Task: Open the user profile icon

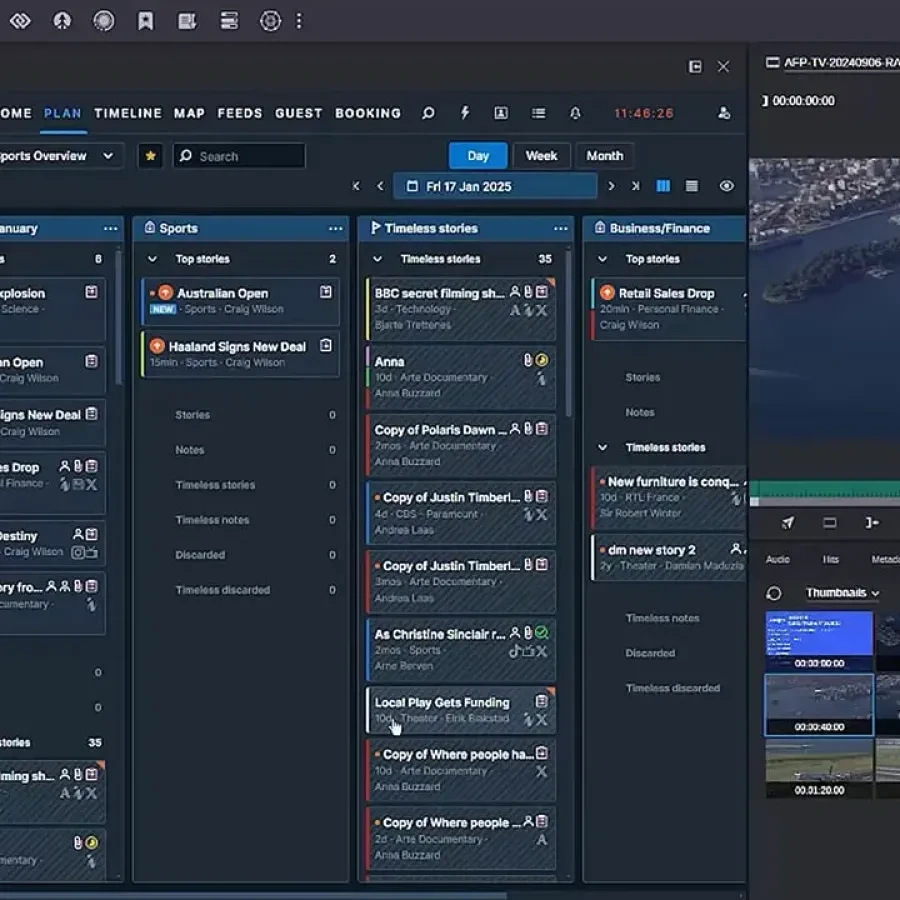Action: coord(724,113)
